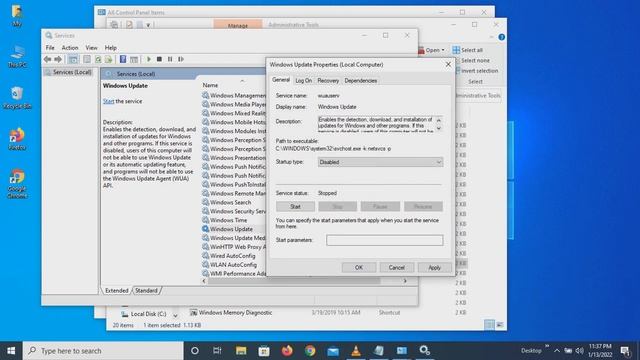
Task: Open the Properties toolbar icon in Services
Action: click(x=87, y=59)
